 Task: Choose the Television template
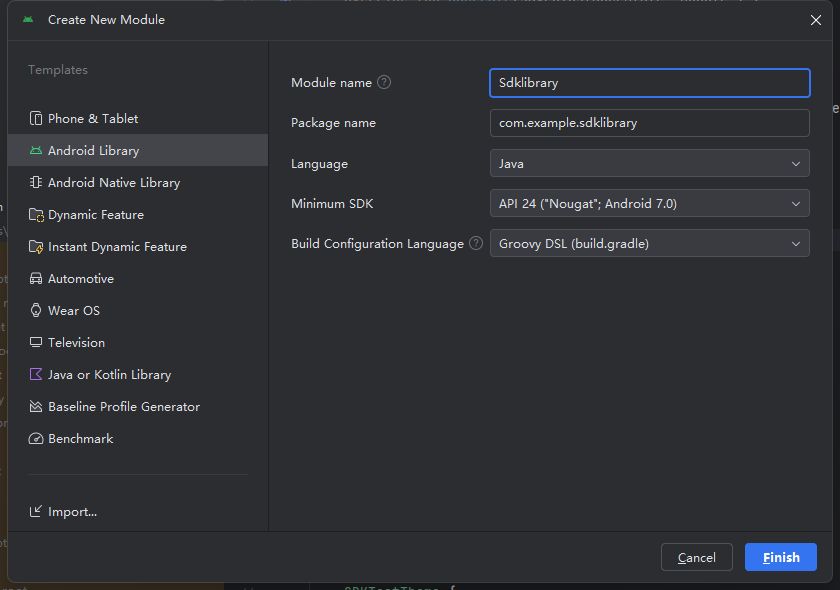(138, 342)
